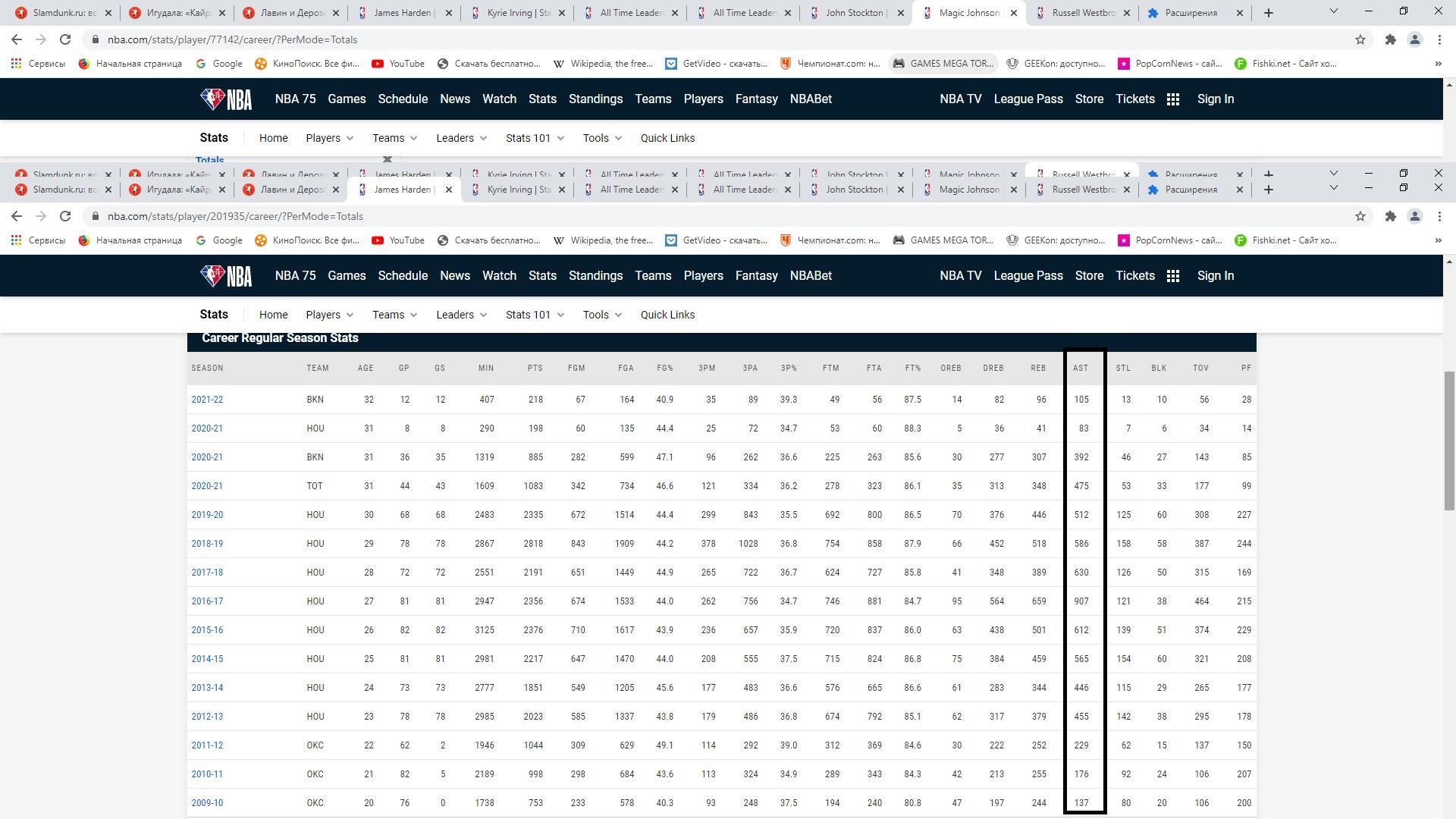Open Standings in the Harden window NBA menu
Screen dimensions: 1456x819
[x=596, y=275]
